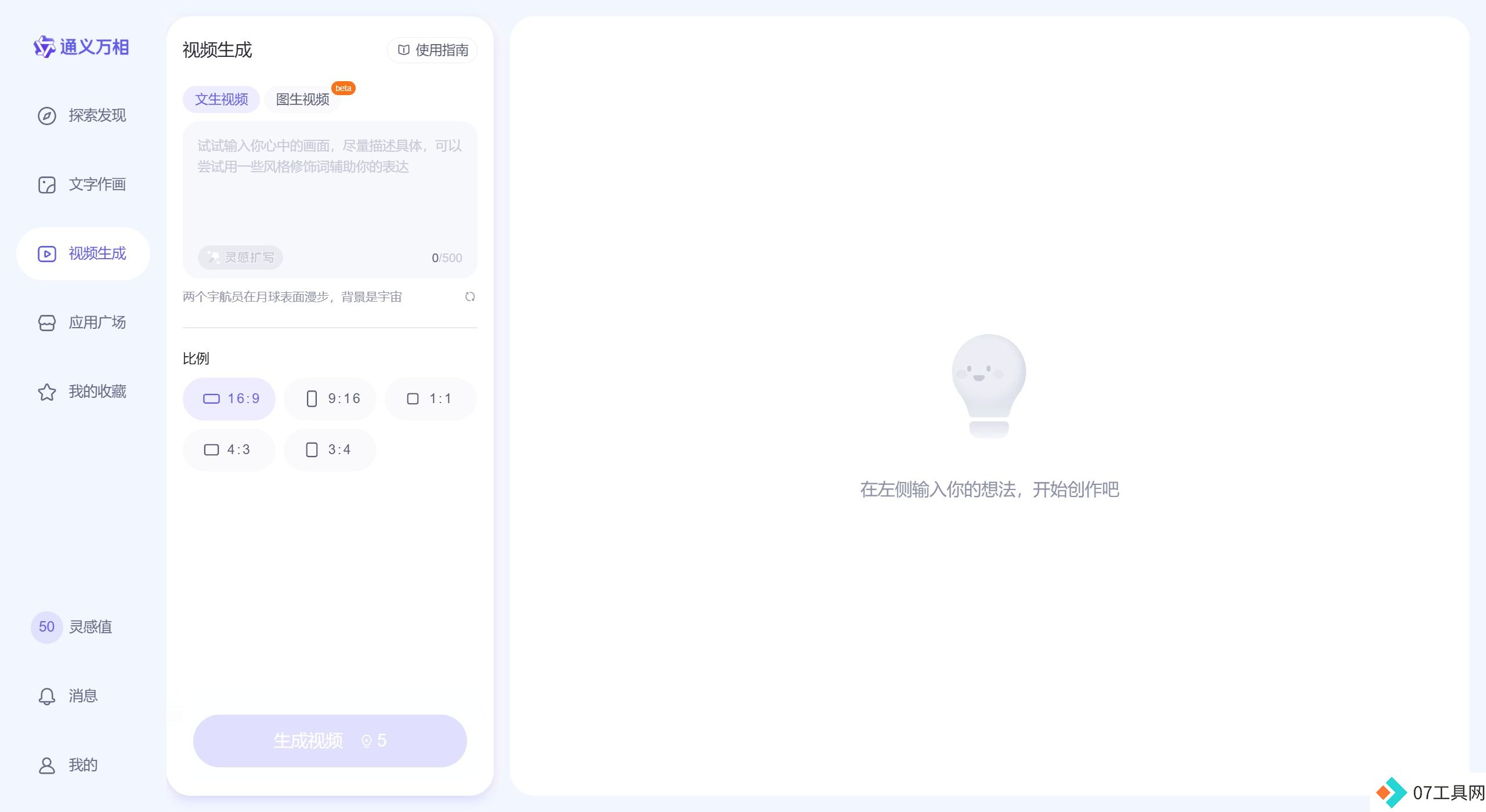The image size is (1486, 812).
Task: Click the 视频生成 panel heading
Action: tap(217, 50)
